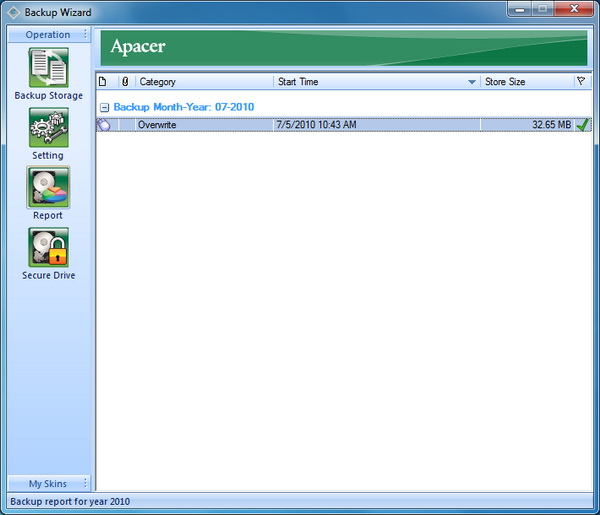
Task: Click the Backup Month-Year: 07-2010 group label
Action: click(x=184, y=107)
